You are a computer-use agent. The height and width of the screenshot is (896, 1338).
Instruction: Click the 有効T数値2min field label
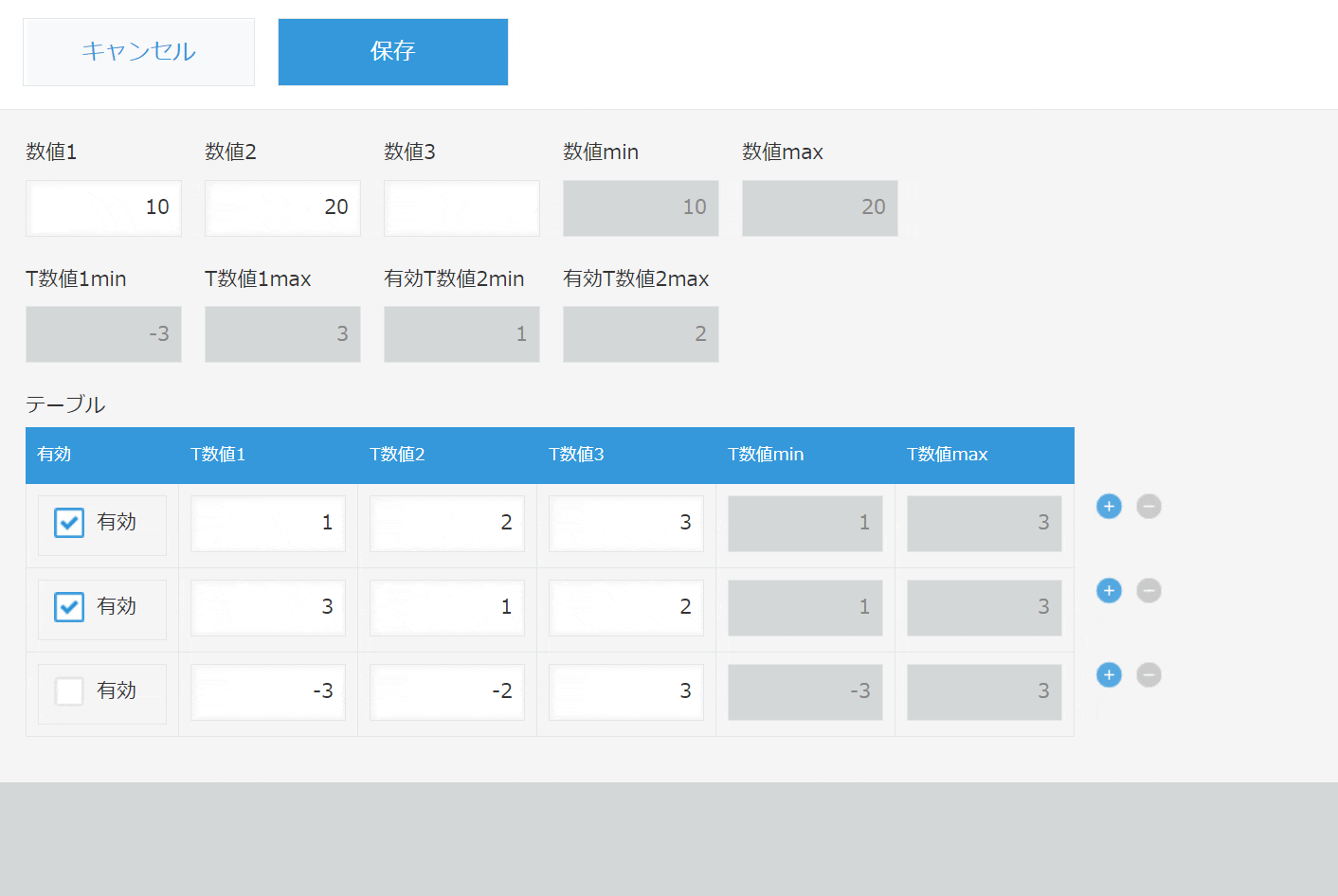coord(454,278)
